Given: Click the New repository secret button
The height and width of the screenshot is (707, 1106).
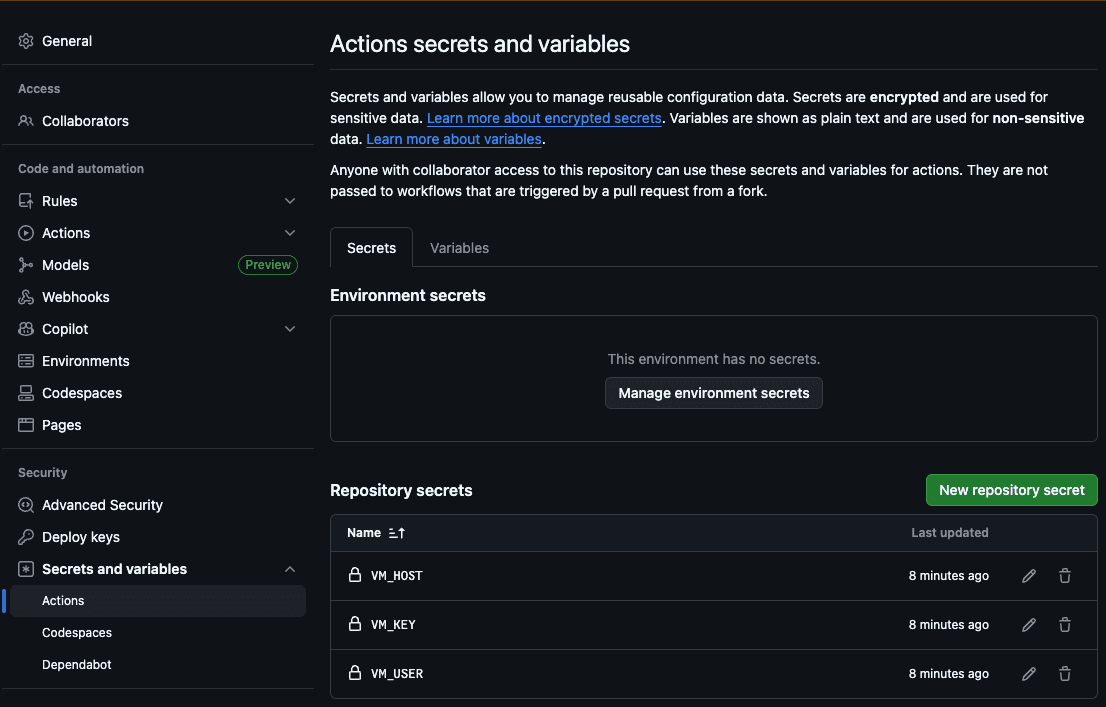Looking at the screenshot, I should tap(1011, 490).
